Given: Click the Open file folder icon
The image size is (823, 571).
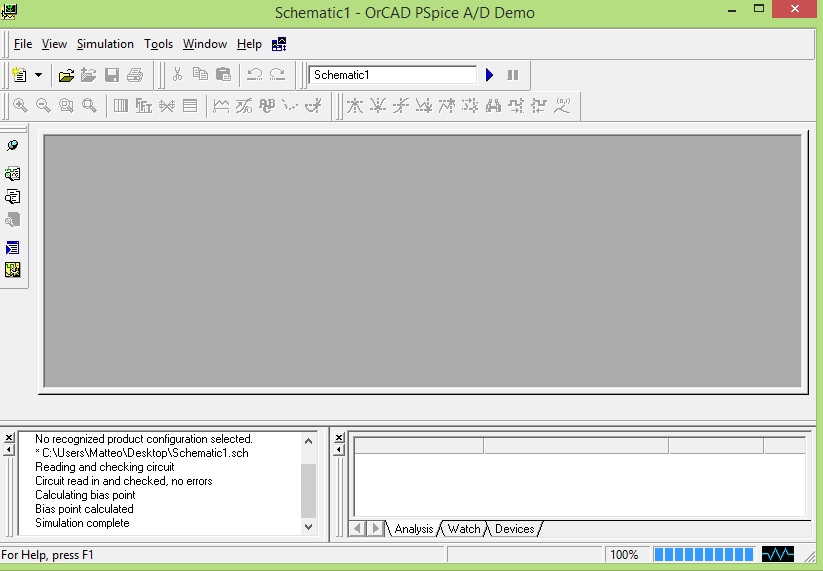Looking at the screenshot, I should point(66,75).
